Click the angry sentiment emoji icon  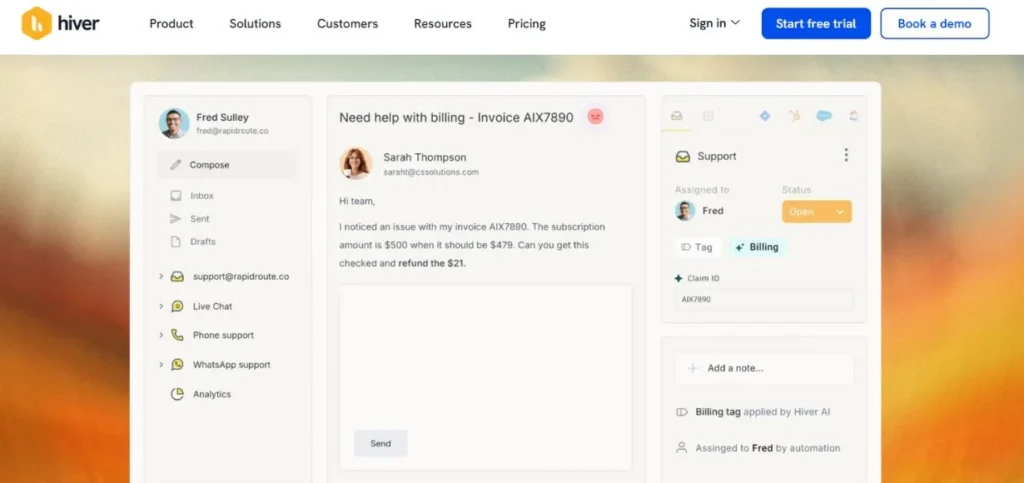[595, 117]
